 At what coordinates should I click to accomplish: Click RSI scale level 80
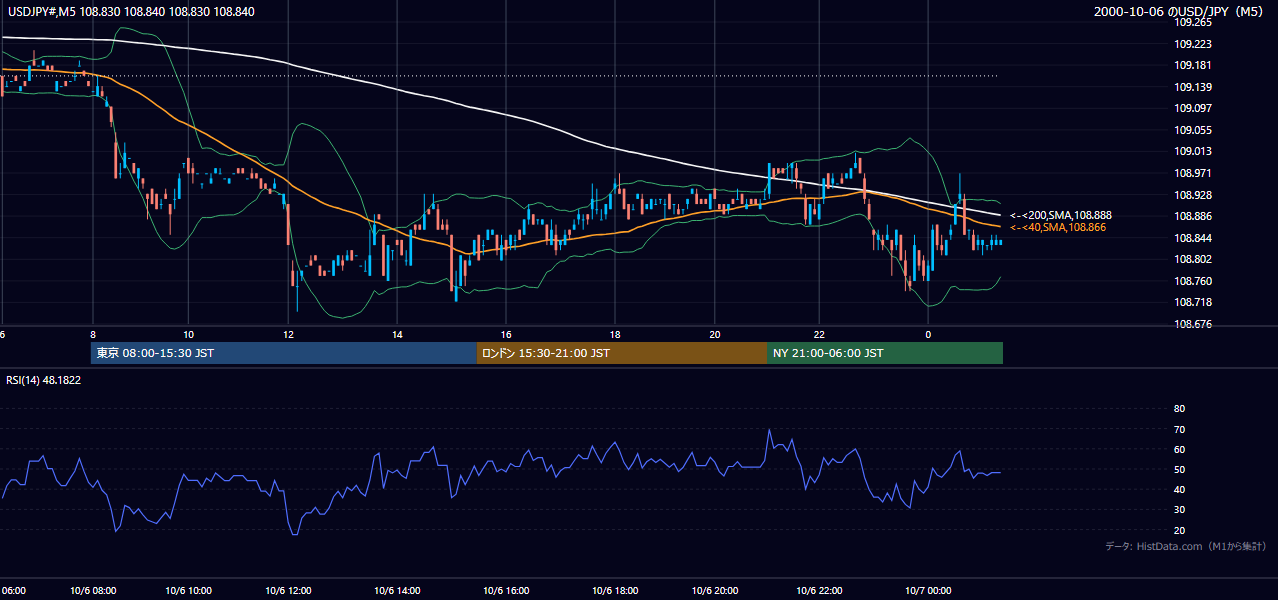pos(1179,409)
